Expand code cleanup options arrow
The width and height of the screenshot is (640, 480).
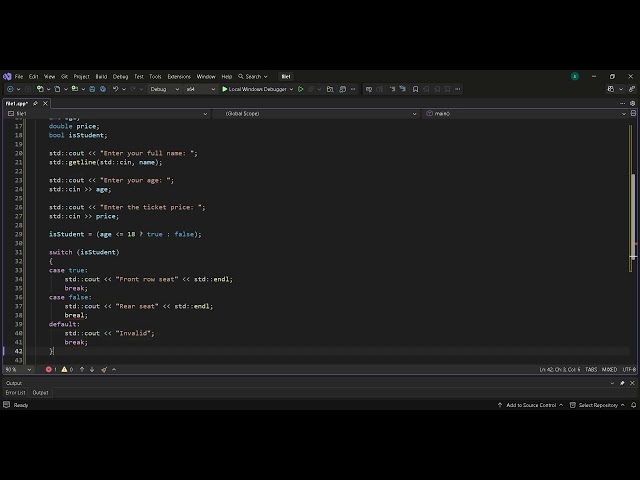(x=114, y=369)
